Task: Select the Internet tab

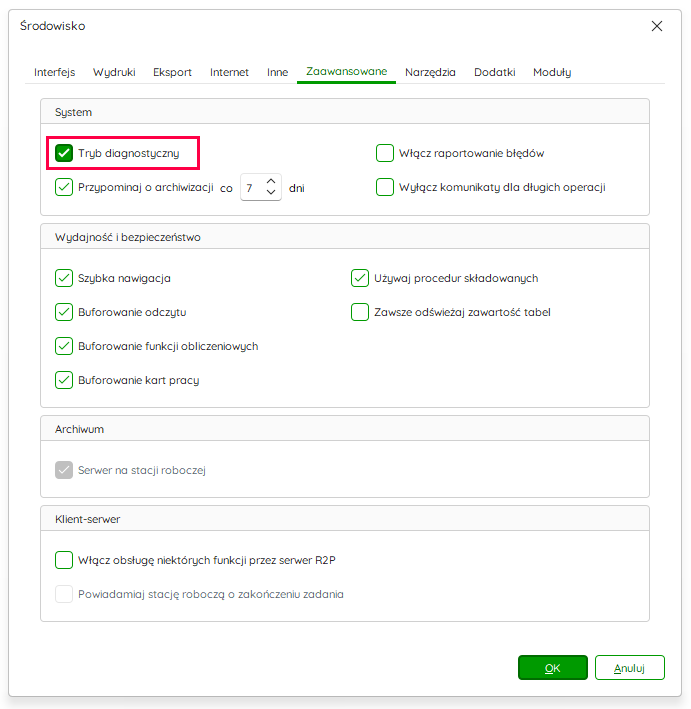Action: [x=229, y=72]
